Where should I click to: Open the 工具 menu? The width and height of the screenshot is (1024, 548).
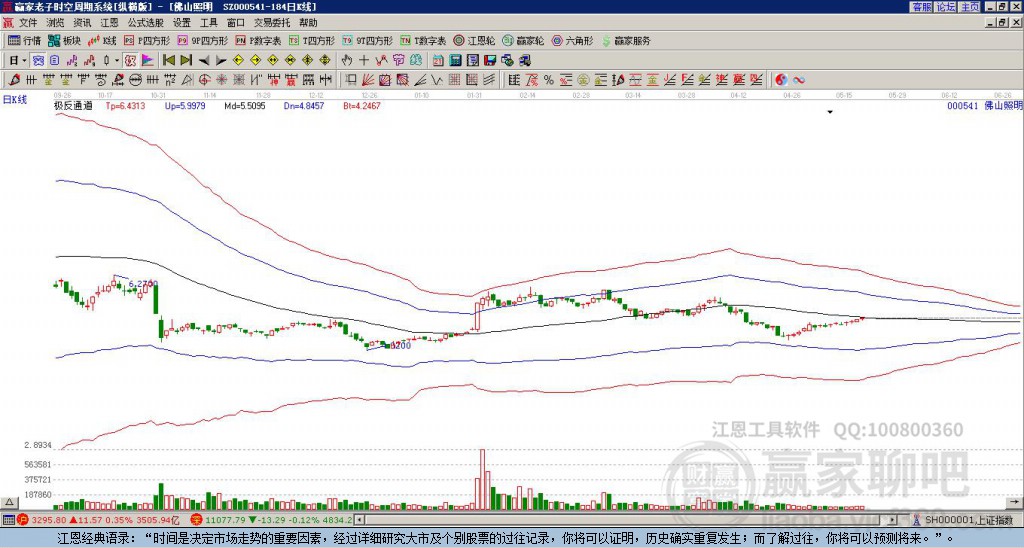208,23
